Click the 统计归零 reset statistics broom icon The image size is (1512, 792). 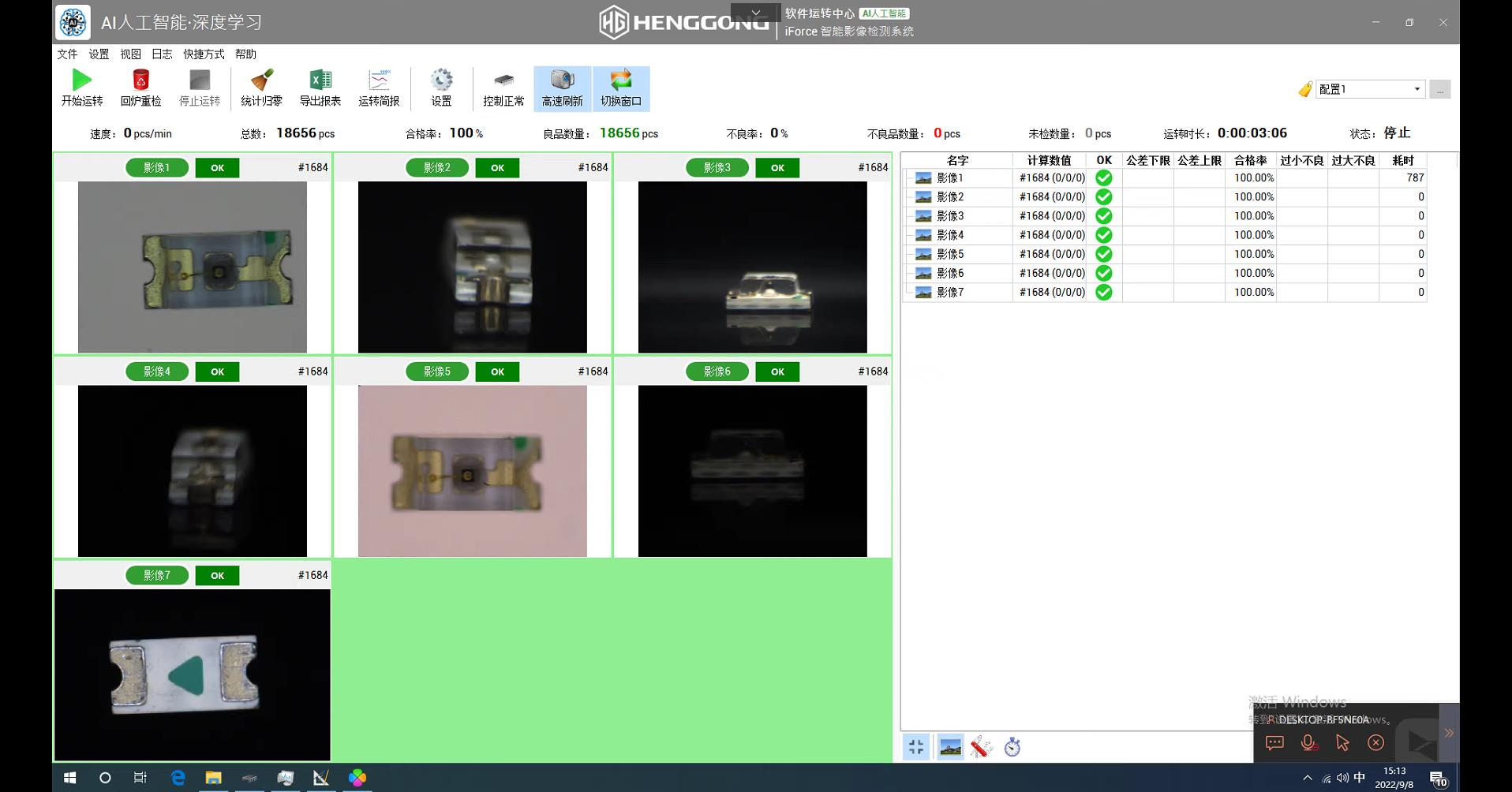click(x=261, y=80)
